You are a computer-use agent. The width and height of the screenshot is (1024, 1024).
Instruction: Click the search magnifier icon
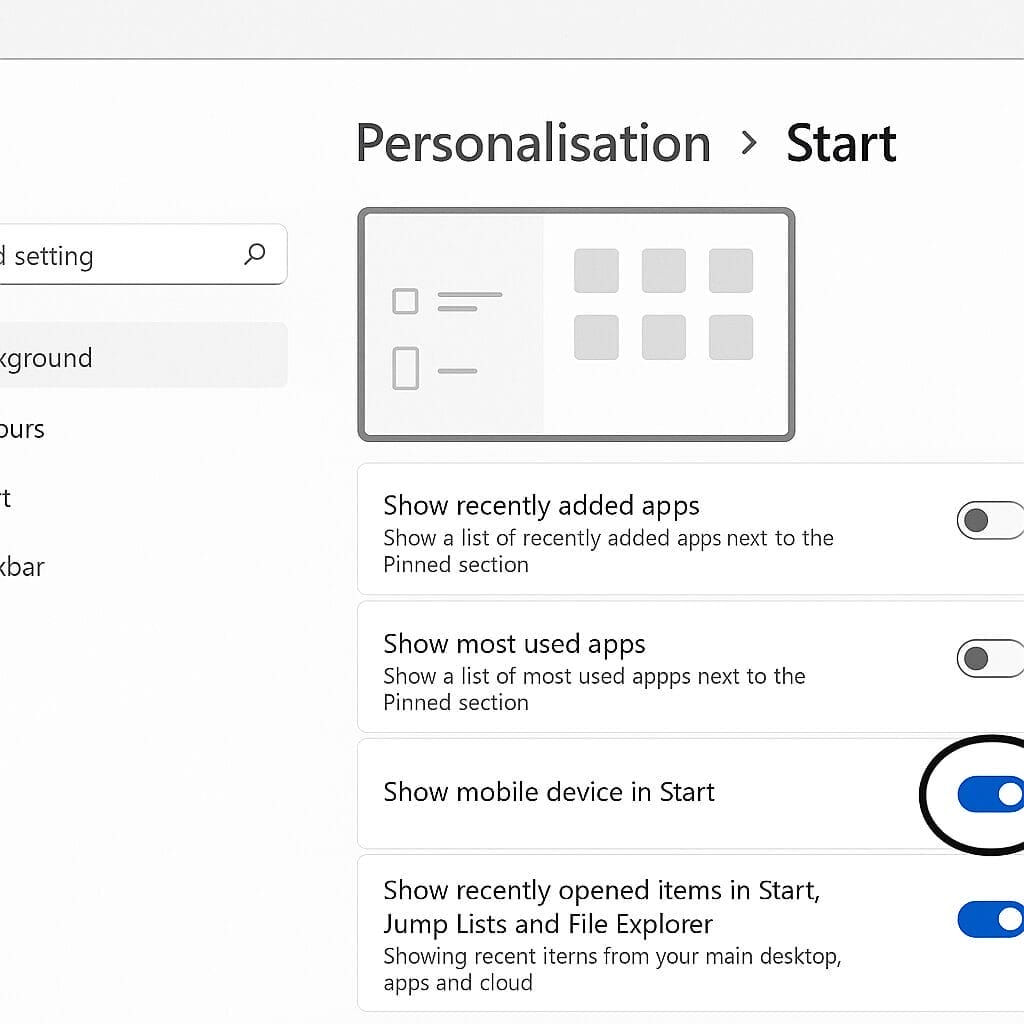(254, 255)
